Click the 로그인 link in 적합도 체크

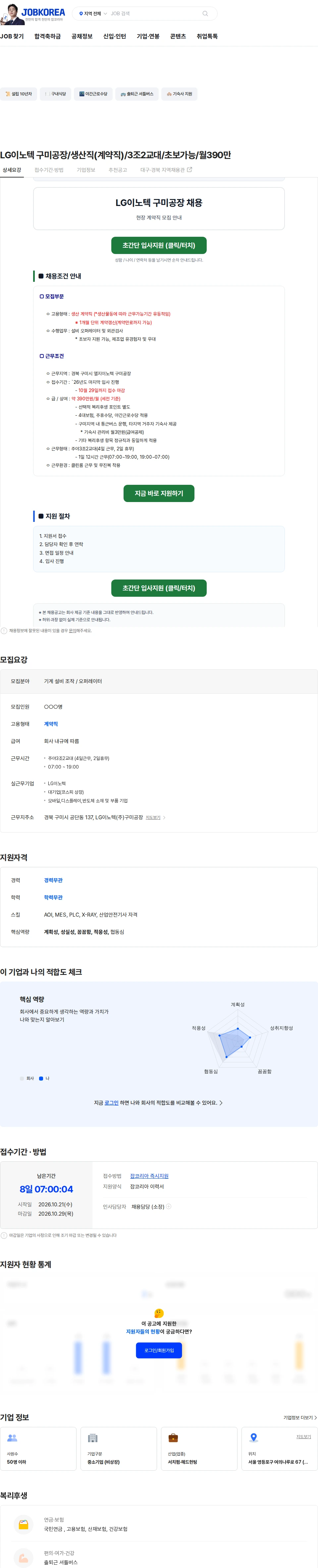[x=112, y=1102]
